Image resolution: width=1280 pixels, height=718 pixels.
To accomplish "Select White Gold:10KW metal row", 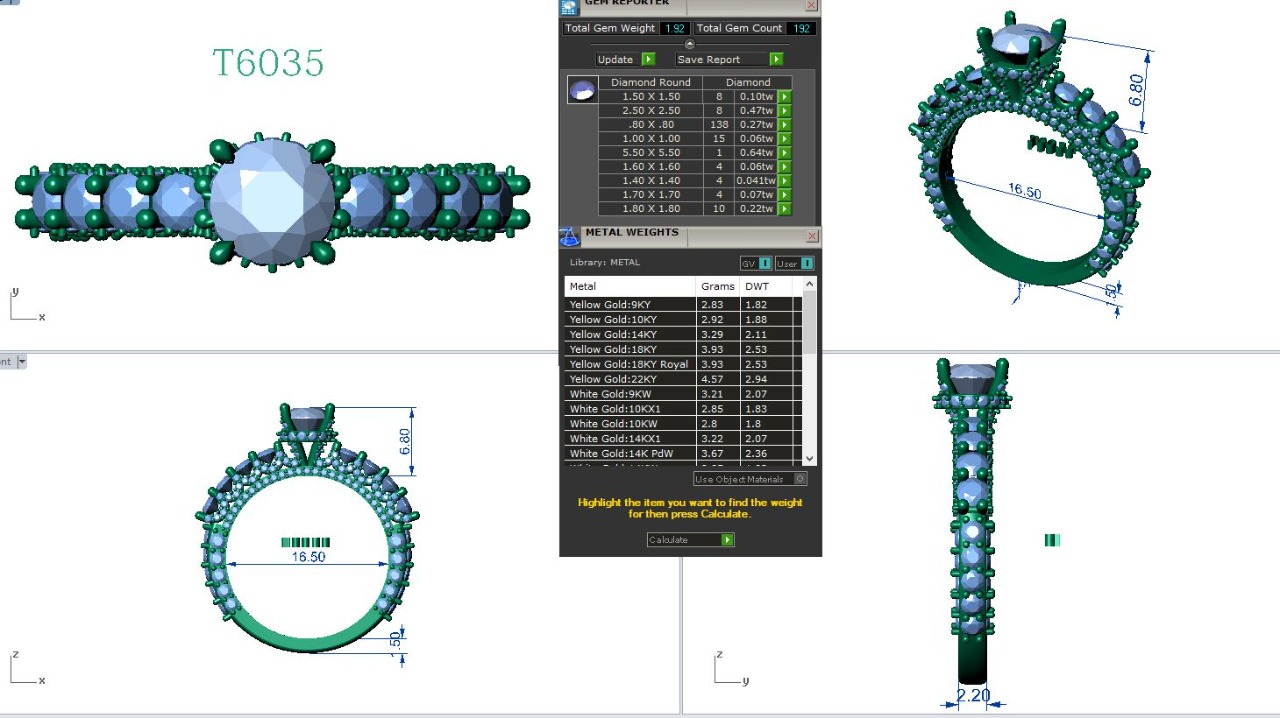I will pos(630,424).
